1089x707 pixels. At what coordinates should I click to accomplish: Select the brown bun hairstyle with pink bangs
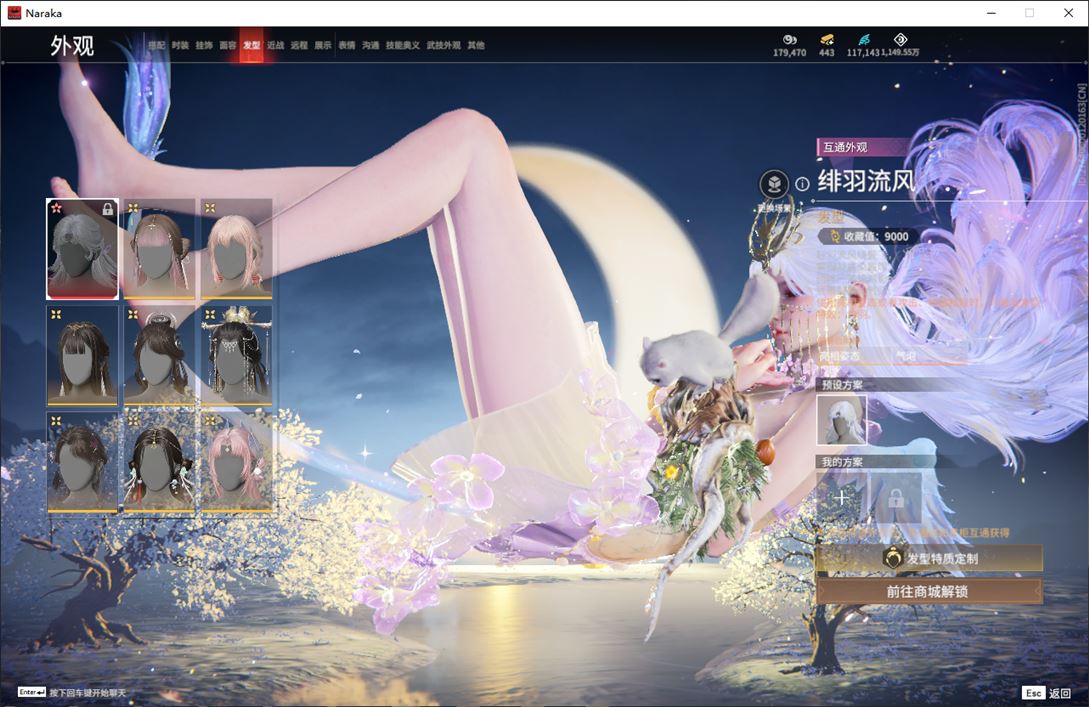coord(159,249)
